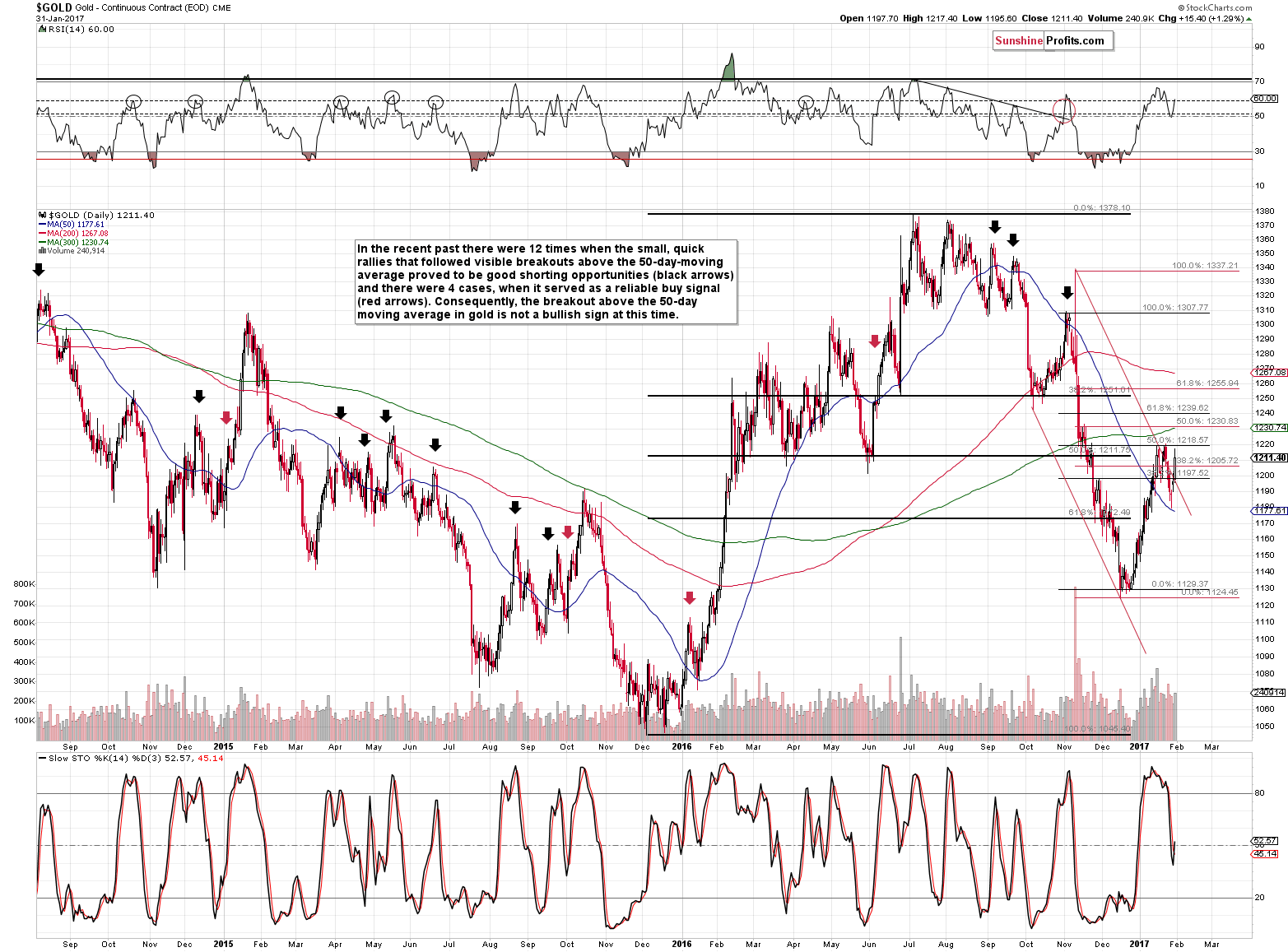
Task: Click the candlestick icon beside $GOLD (Daily)
Action: [x=42, y=216]
